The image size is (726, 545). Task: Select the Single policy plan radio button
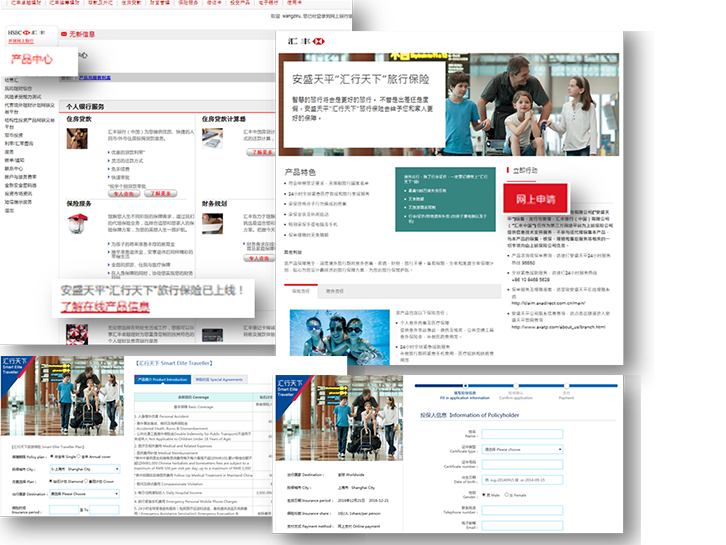pyautogui.click(x=51, y=457)
